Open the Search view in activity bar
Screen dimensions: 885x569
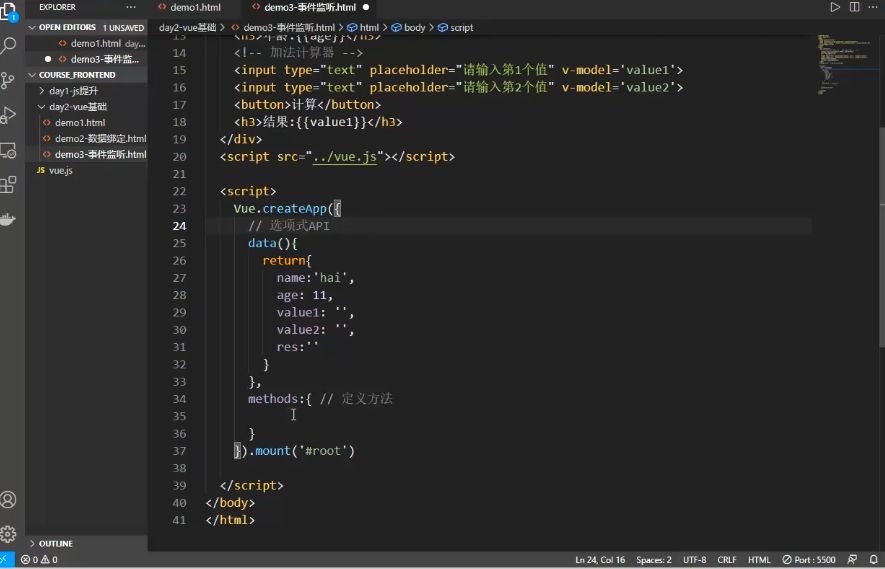click(x=10, y=46)
